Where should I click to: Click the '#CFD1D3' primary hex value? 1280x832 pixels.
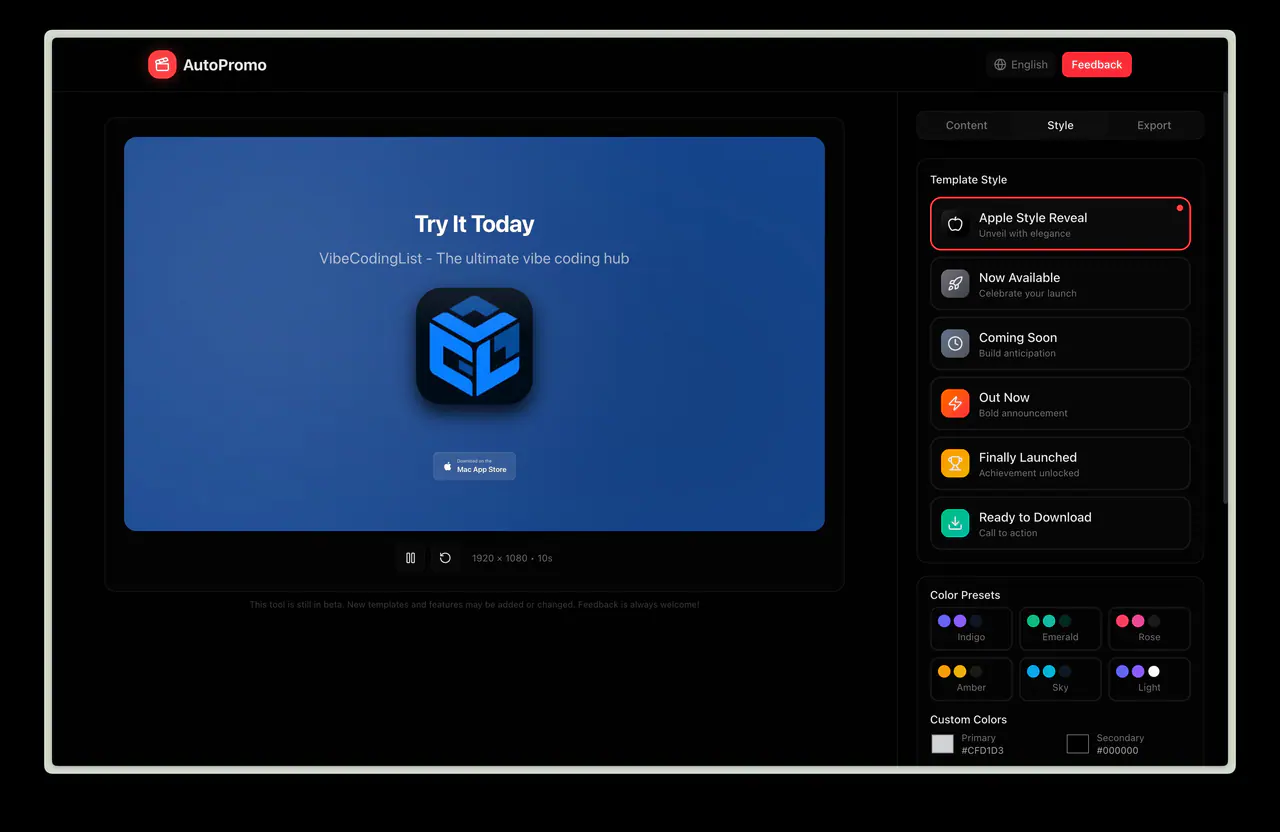982,750
